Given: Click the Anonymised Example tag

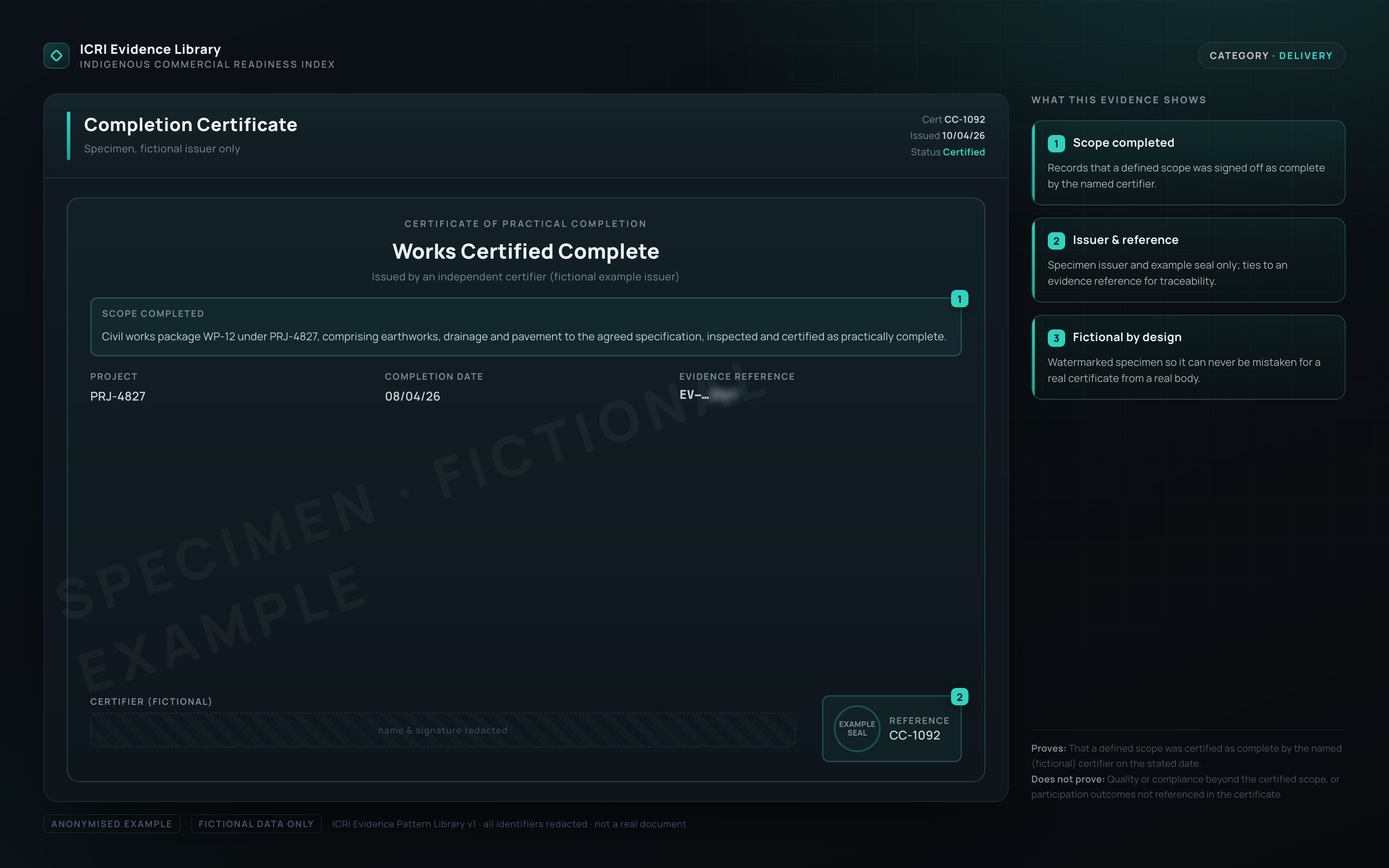Looking at the screenshot, I should (x=112, y=824).
